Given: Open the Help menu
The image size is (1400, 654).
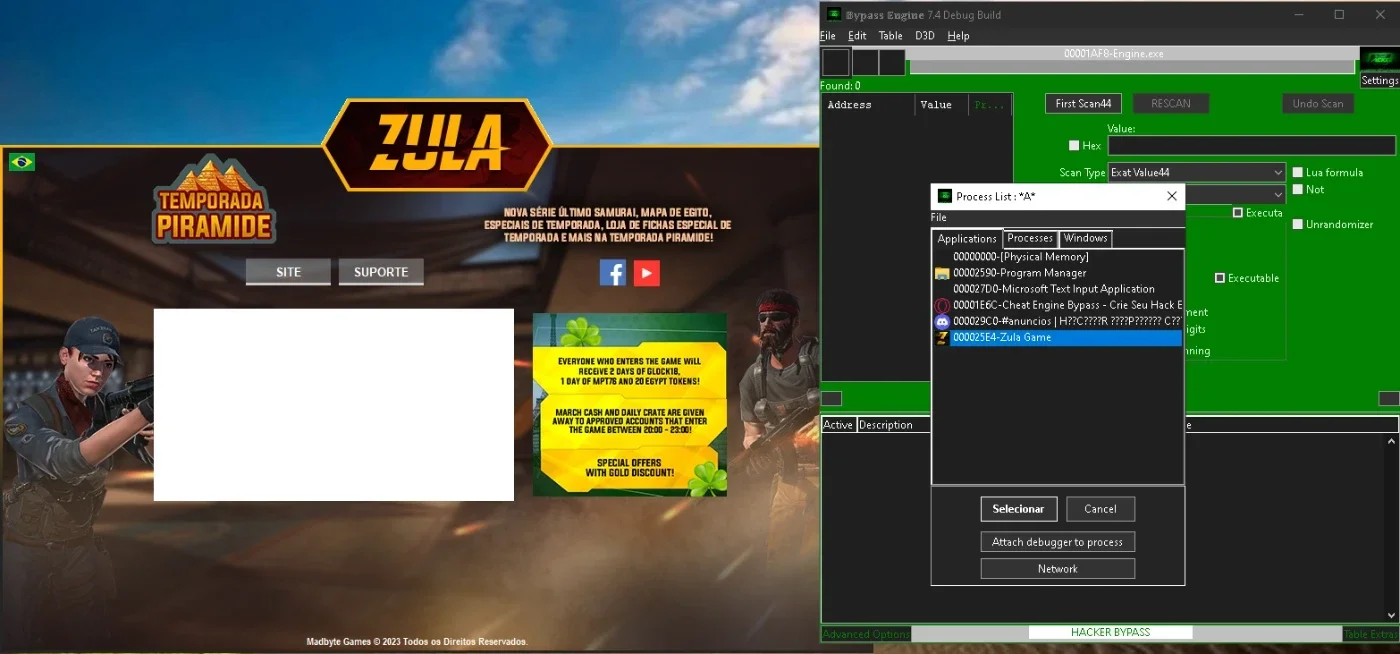Looking at the screenshot, I should (958, 36).
